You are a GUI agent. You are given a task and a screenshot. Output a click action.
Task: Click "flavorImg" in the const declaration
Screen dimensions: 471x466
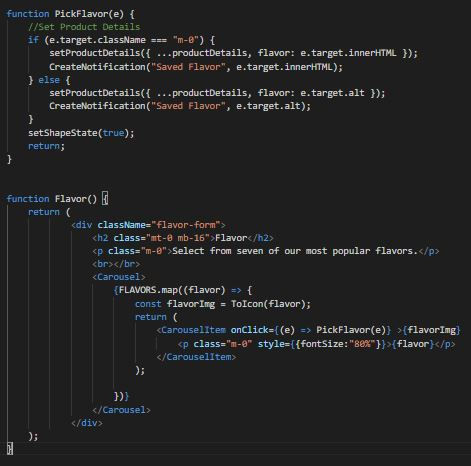click(191, 304)
